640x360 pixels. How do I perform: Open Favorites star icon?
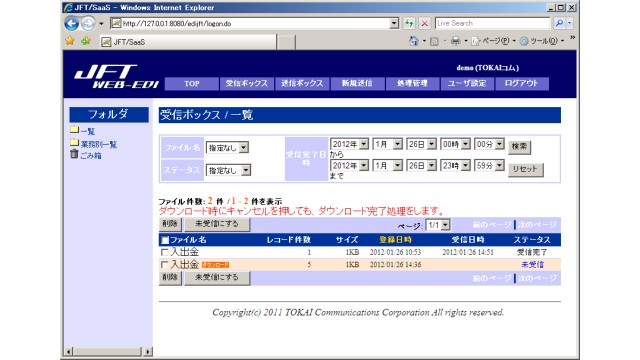pyautogui.click(x=70, y=41)
